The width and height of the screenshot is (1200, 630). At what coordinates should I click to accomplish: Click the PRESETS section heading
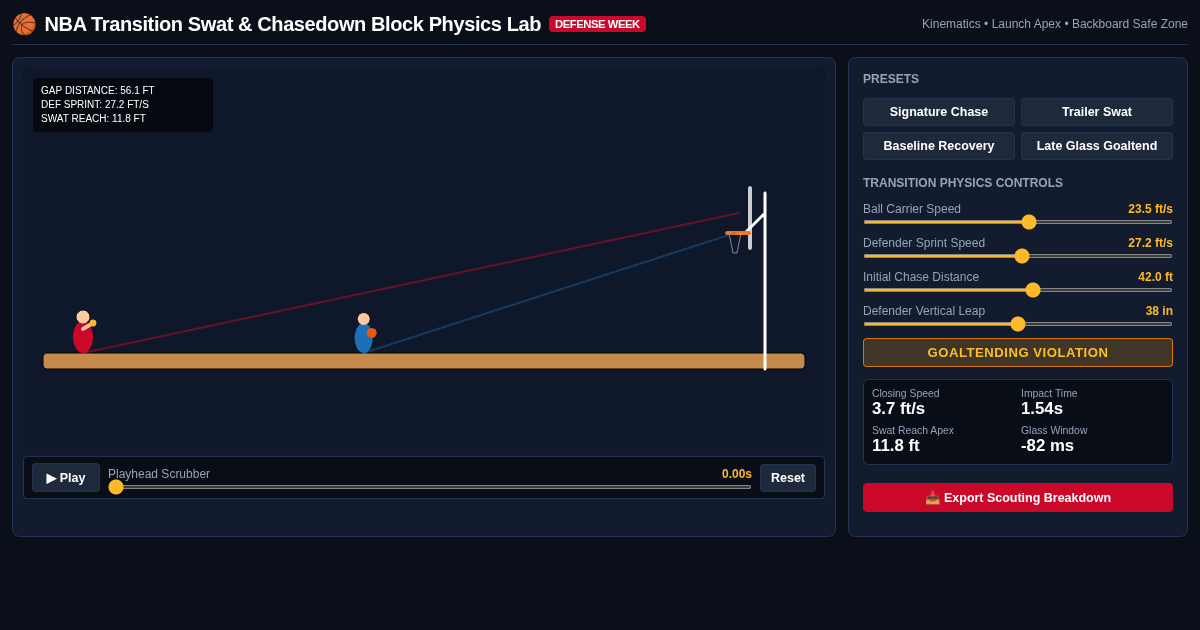(x=891, y=79)
